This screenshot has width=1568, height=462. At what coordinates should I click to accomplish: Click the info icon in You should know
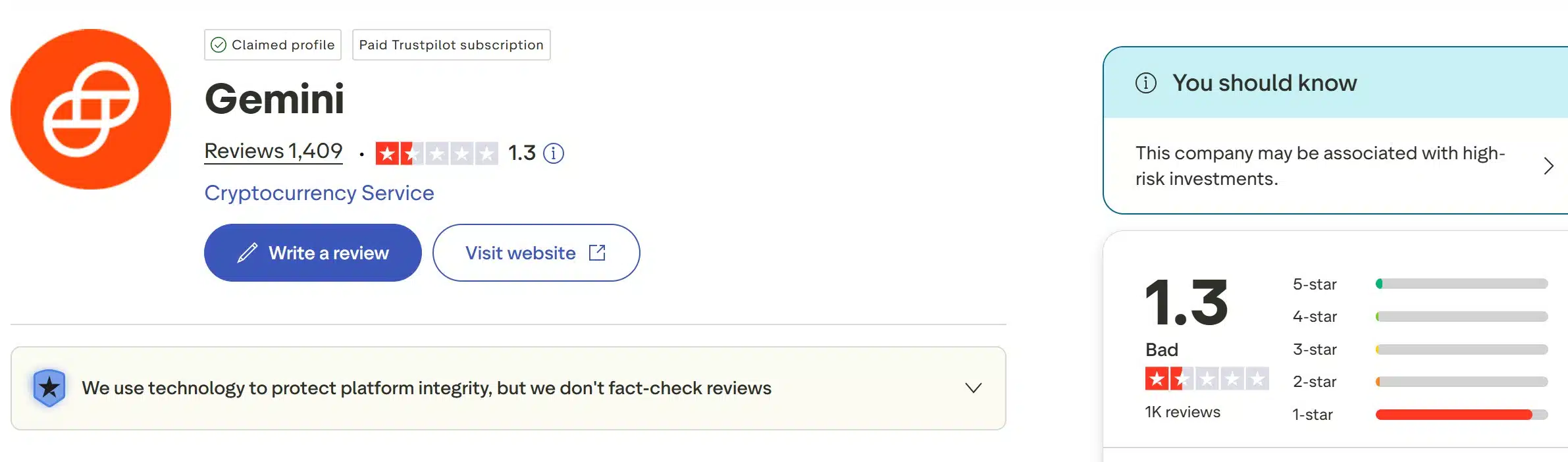coord(1145,82)
